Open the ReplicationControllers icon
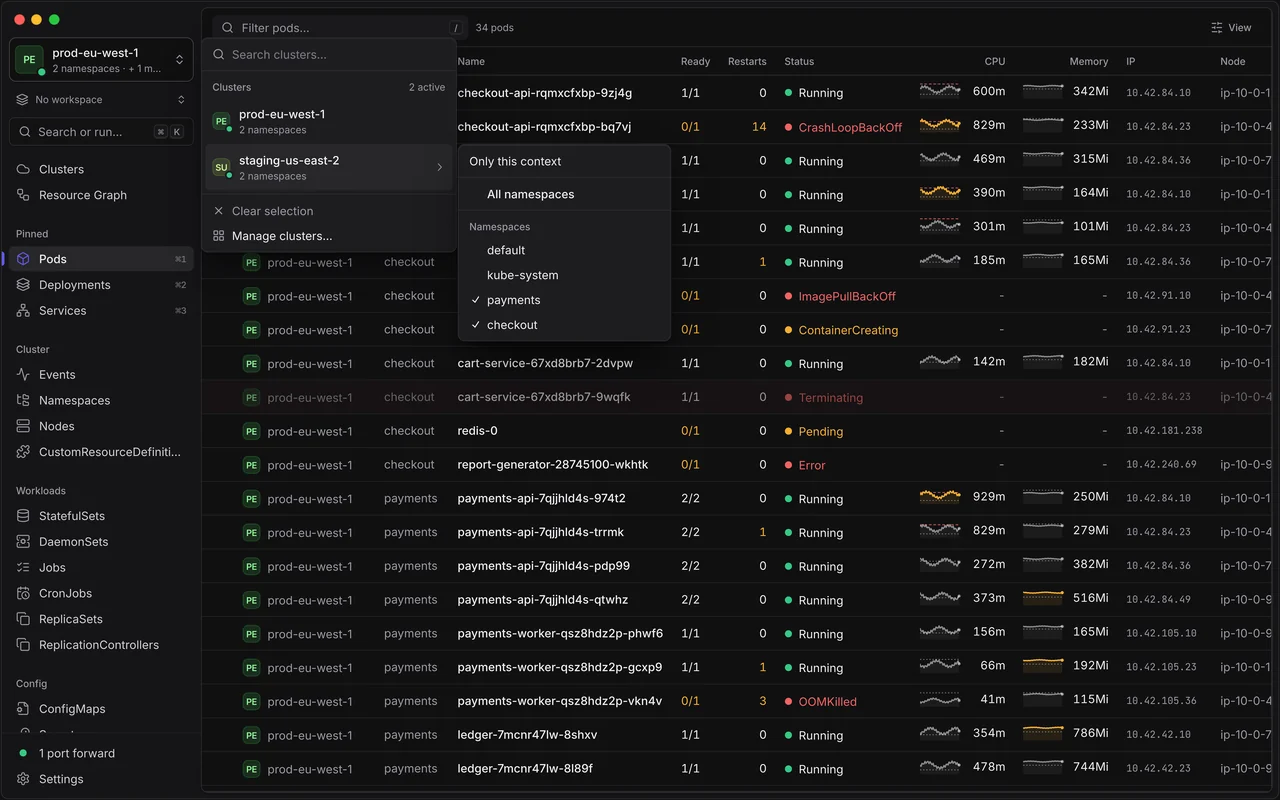 pos(23,645)
